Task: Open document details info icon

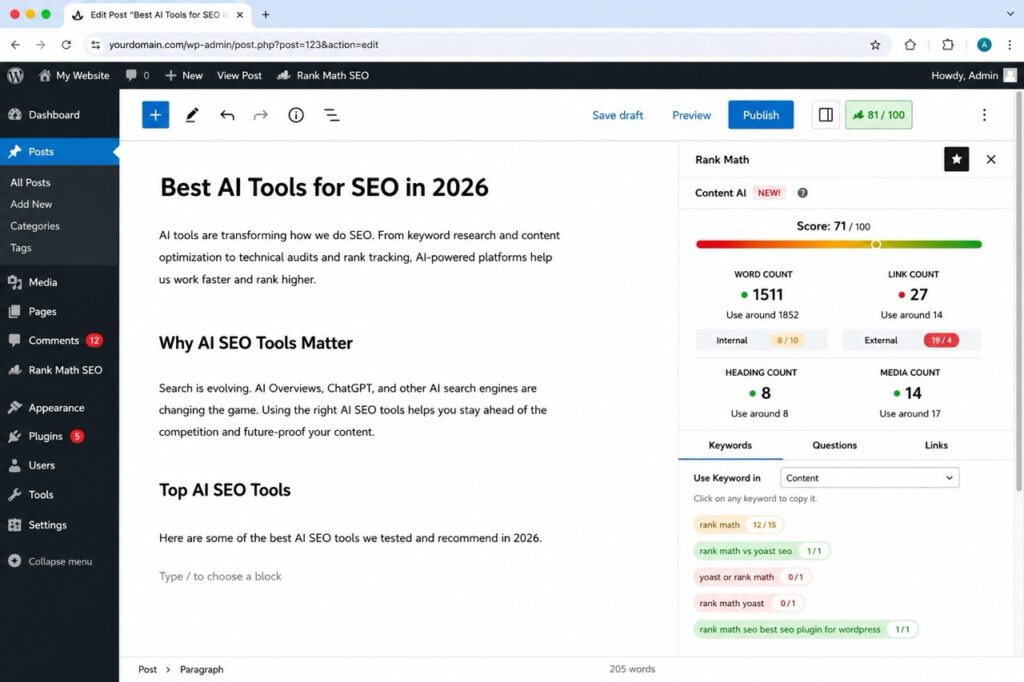Action: [296, 115]
